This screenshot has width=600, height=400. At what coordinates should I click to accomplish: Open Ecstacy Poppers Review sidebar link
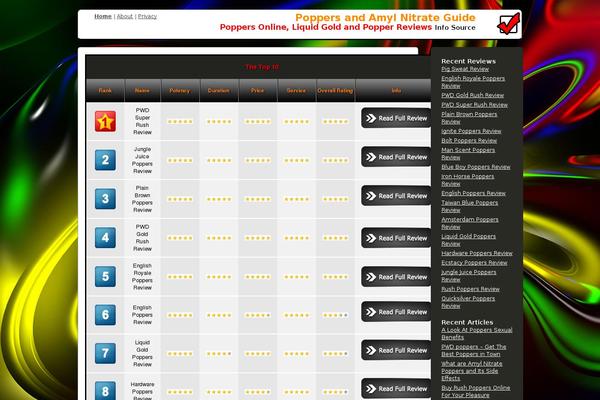(474, 263)
